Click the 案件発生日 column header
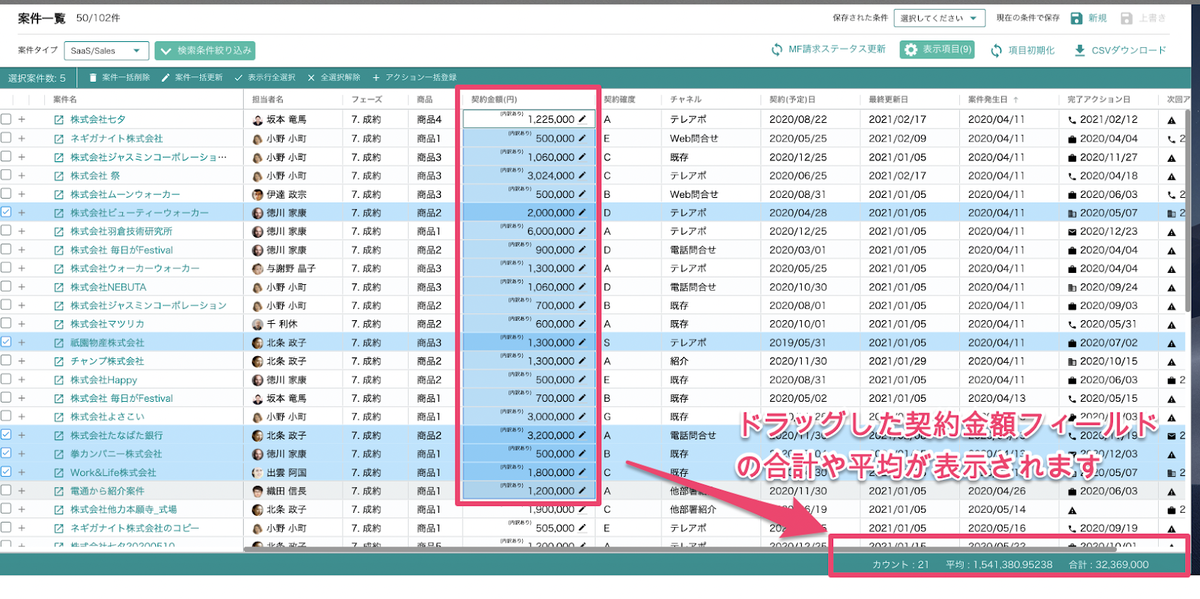 [x=988, y=100]
